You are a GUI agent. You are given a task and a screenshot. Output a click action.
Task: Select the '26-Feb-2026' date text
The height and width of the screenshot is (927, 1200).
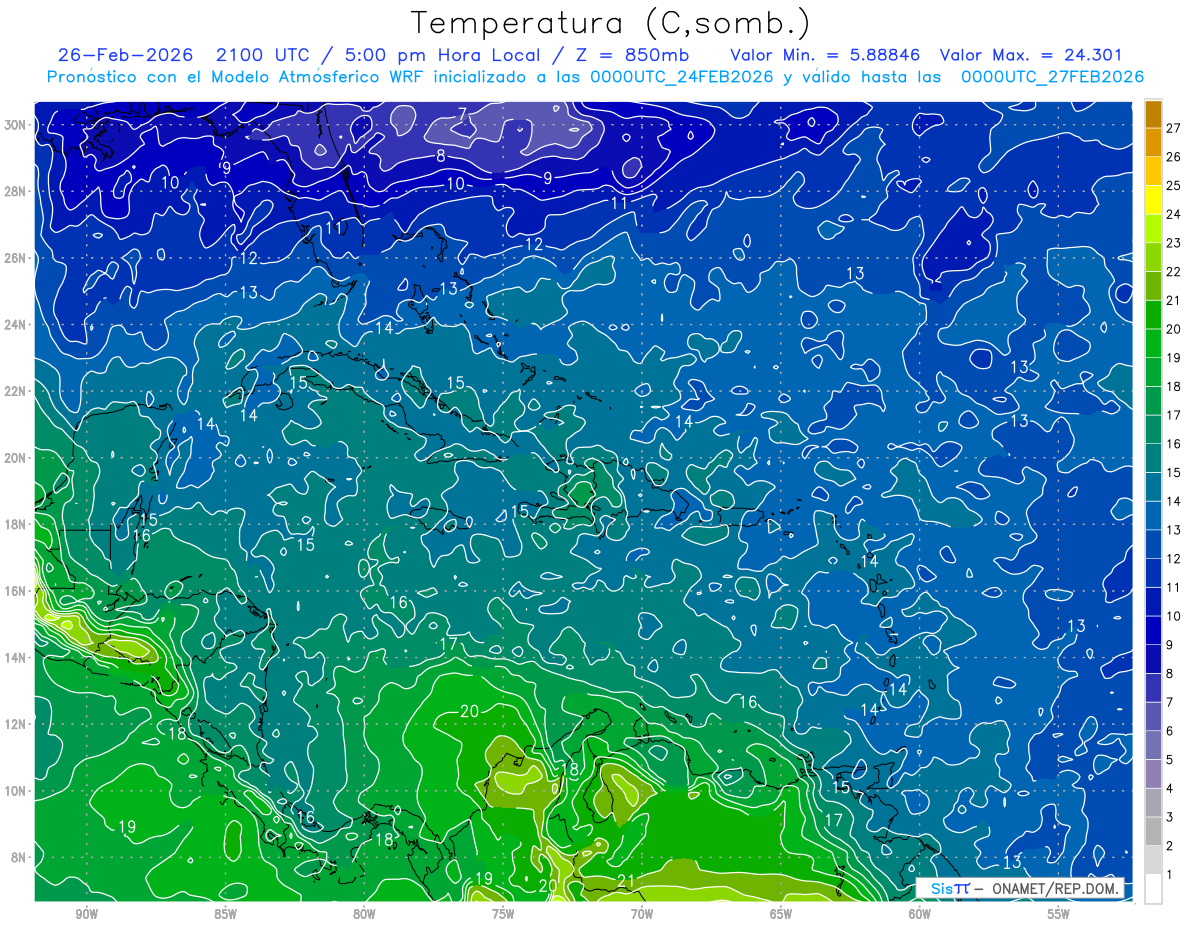[127, 55]
